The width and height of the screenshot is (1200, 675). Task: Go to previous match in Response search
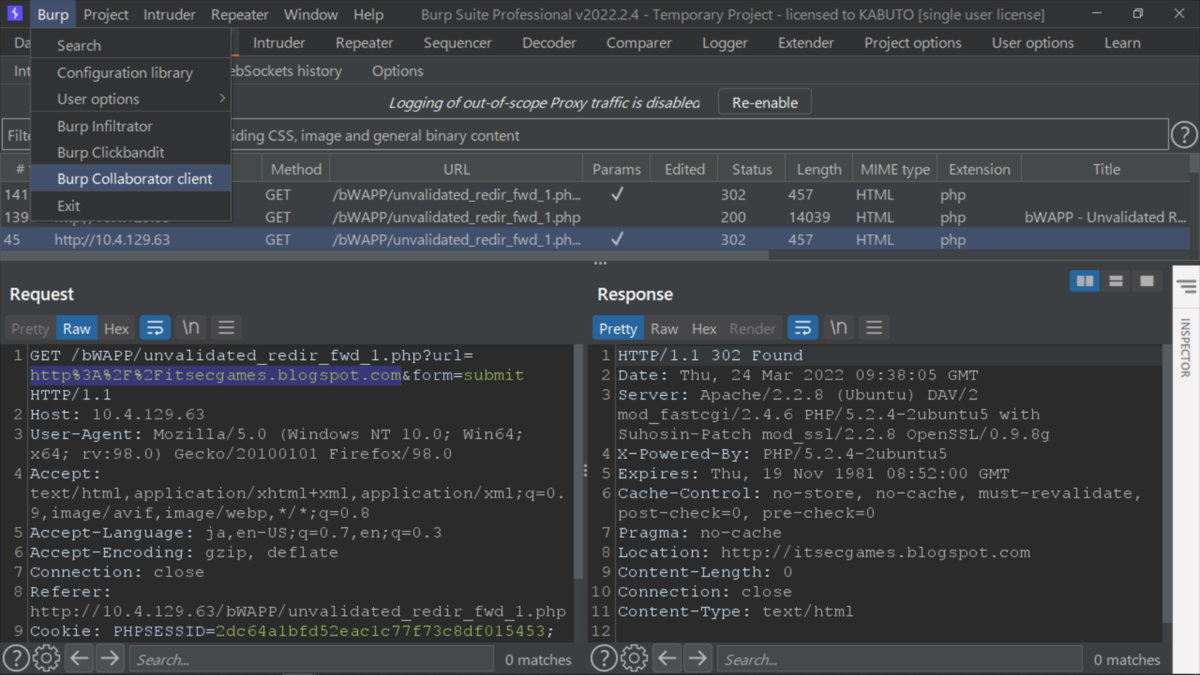coord(667,658)
